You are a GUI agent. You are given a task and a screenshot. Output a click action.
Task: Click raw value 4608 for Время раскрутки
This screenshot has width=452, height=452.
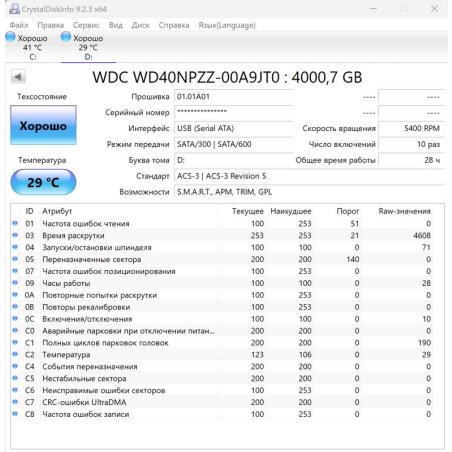(422, 236)
